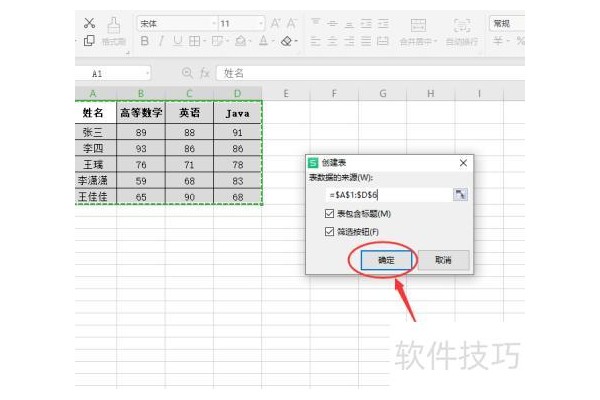The height and width of the screenshot is (400, 600).
Task: Expand the Font Color dropdown arrow
Action: pyautogui.click(x=272, y=41)
